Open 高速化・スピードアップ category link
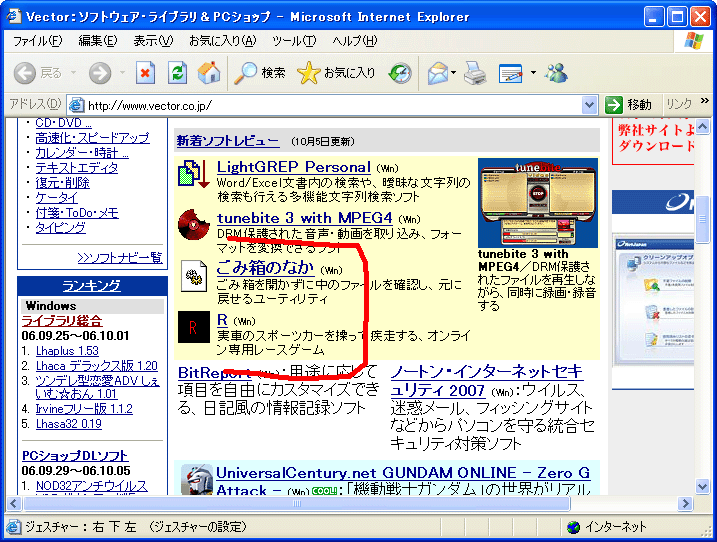Image resolution: width=717 pixels, height=542 pixels. tap(92, 138)
